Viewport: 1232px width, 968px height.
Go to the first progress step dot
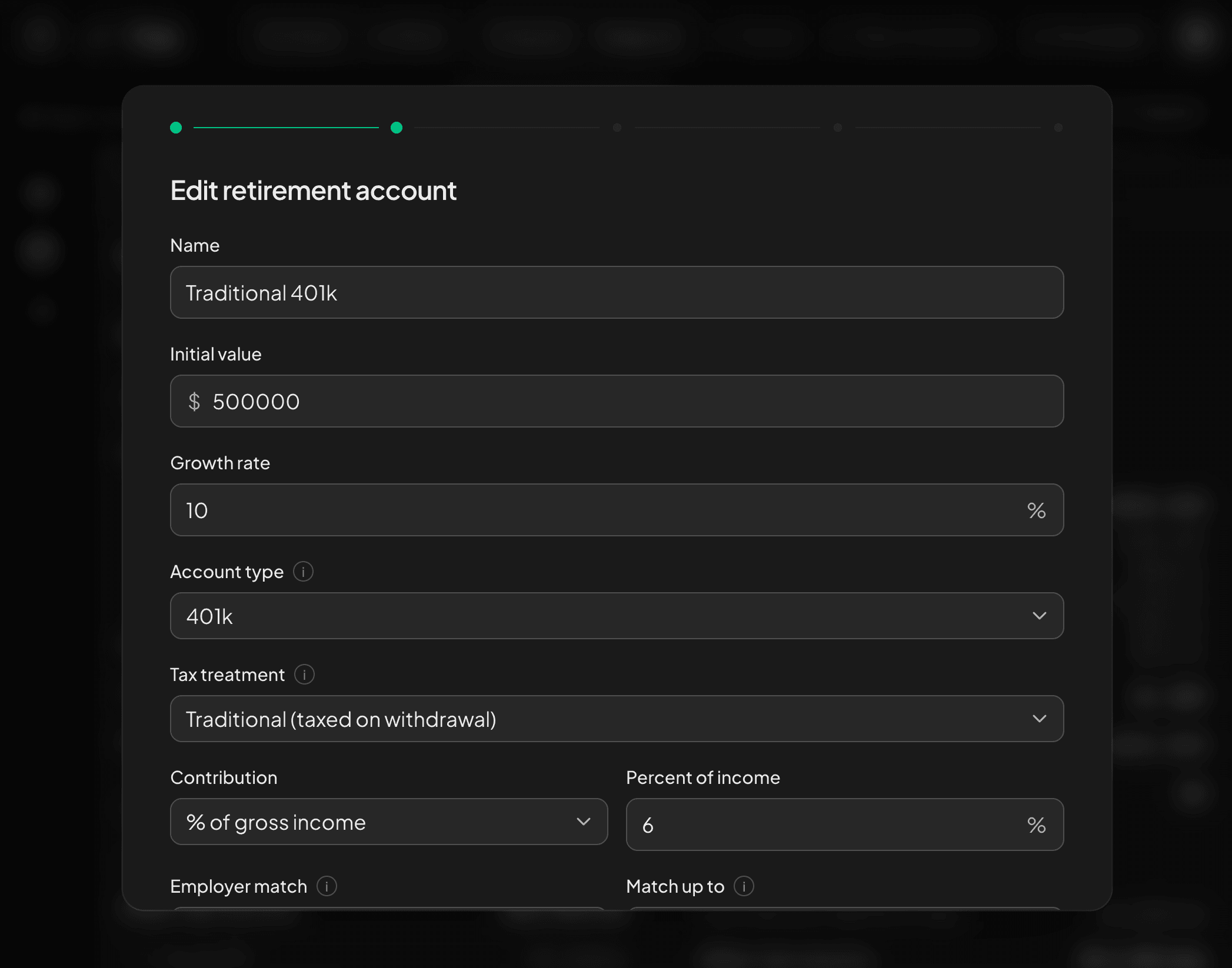(x=176, y=128)
